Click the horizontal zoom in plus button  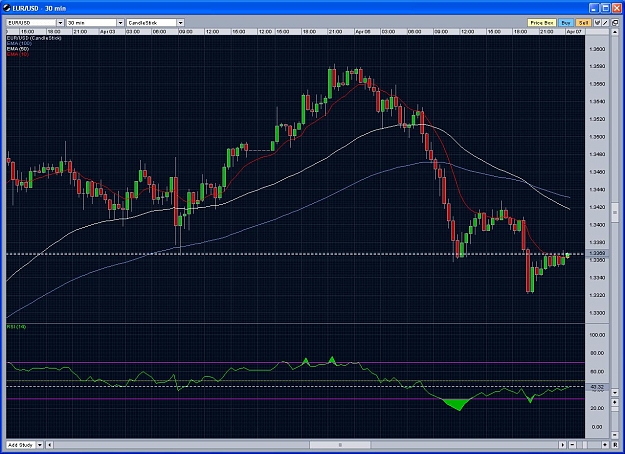coord(605,445)
